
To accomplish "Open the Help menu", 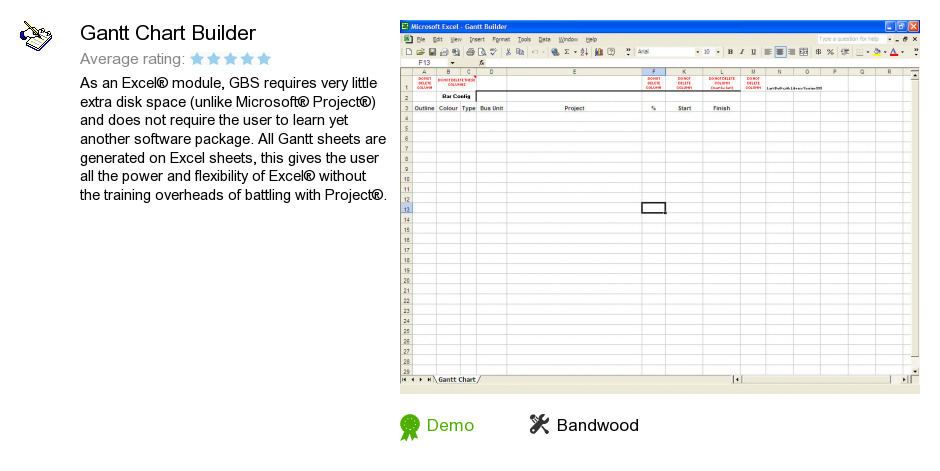I will (592, 40).
